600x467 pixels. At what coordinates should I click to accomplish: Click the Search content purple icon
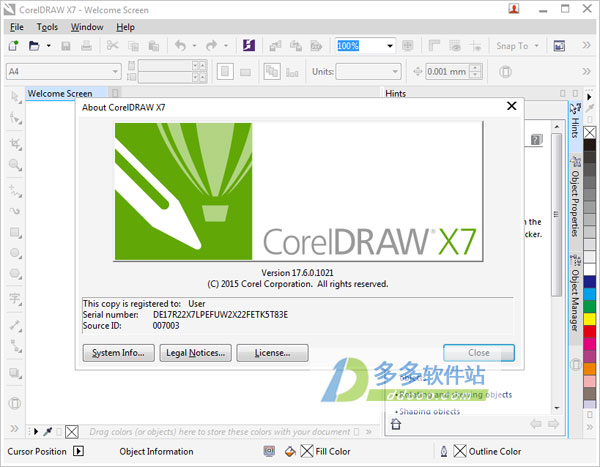(249, 46)
